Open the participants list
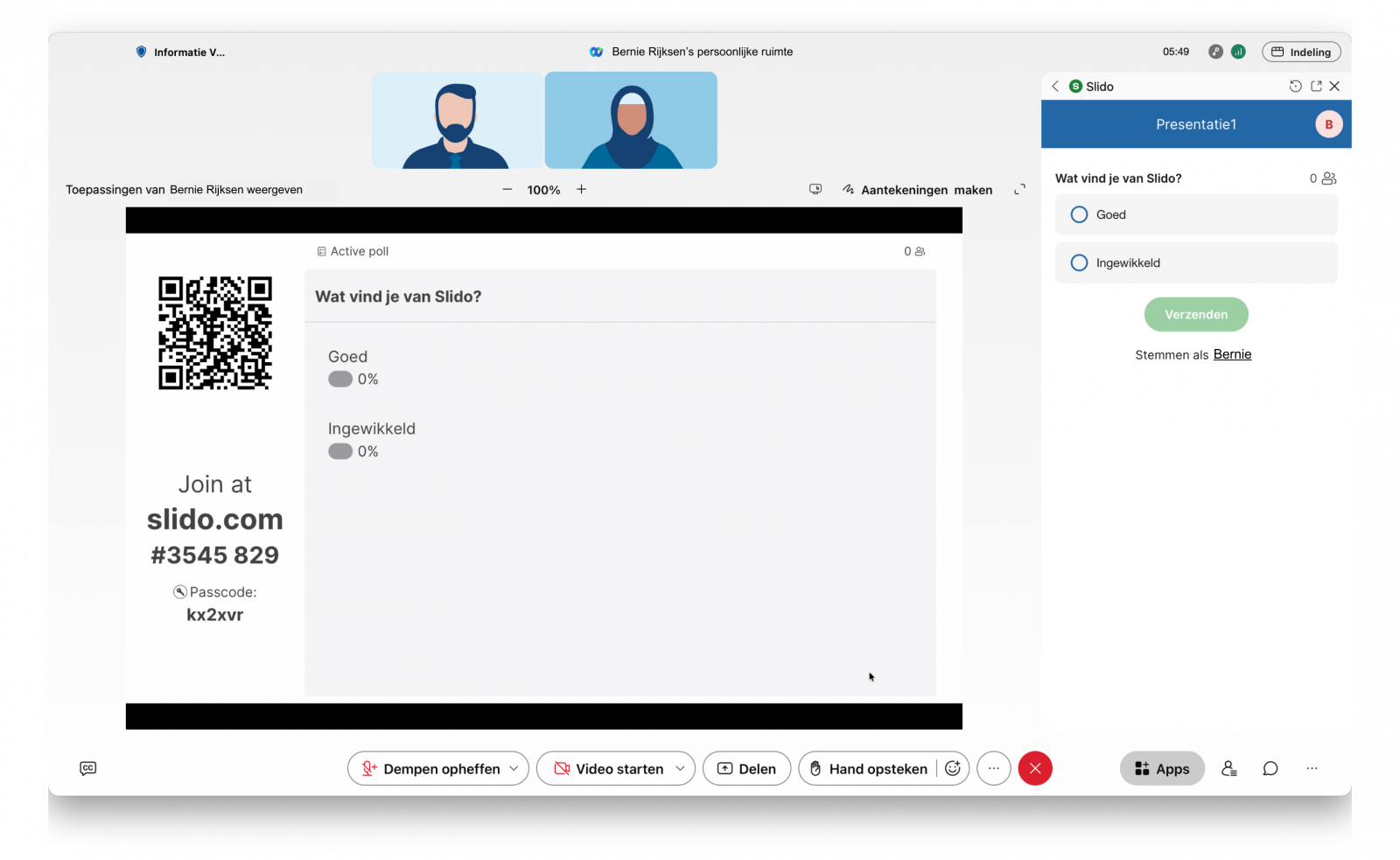 [1228, 768]
